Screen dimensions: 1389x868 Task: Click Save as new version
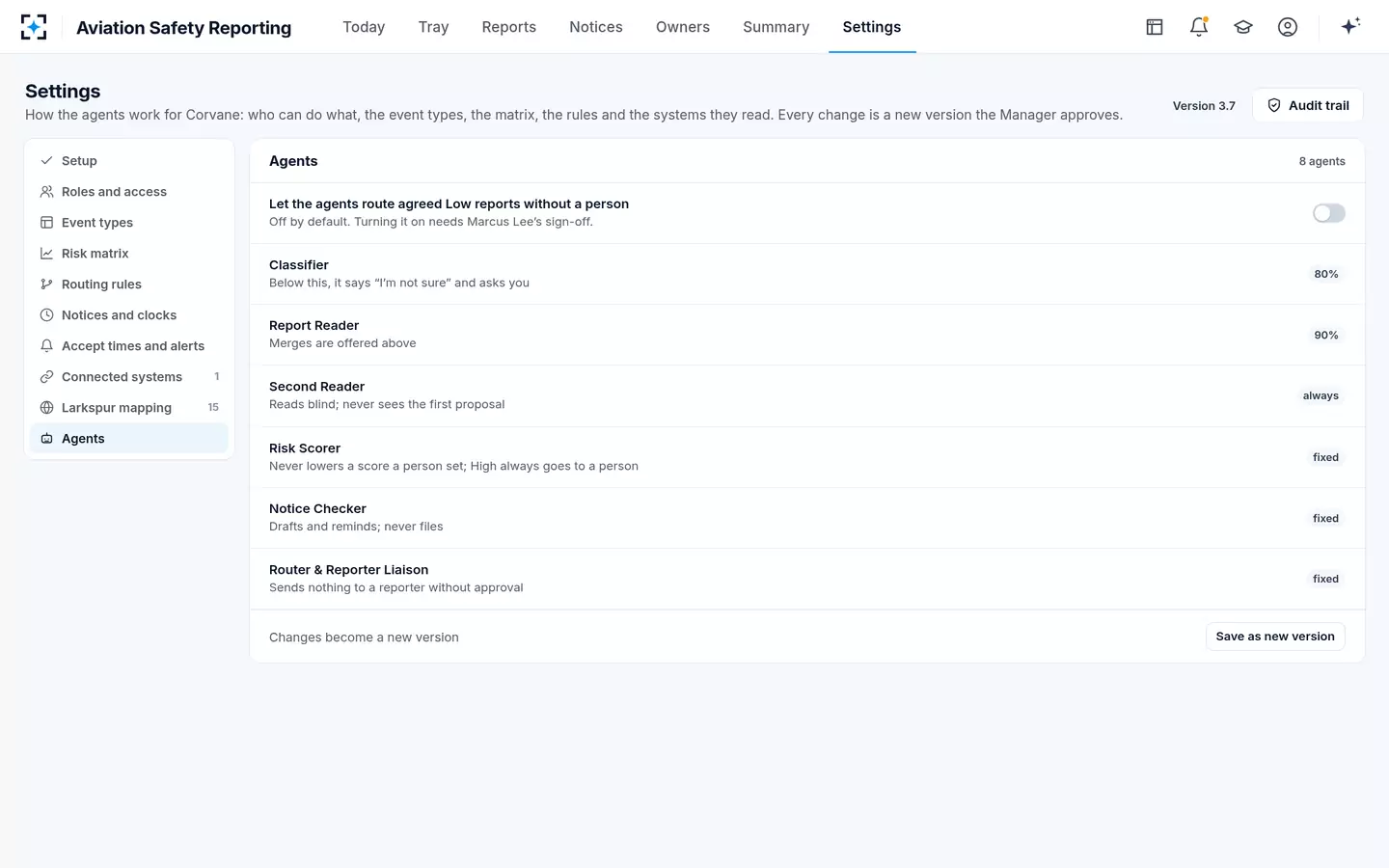point(1275,637)
